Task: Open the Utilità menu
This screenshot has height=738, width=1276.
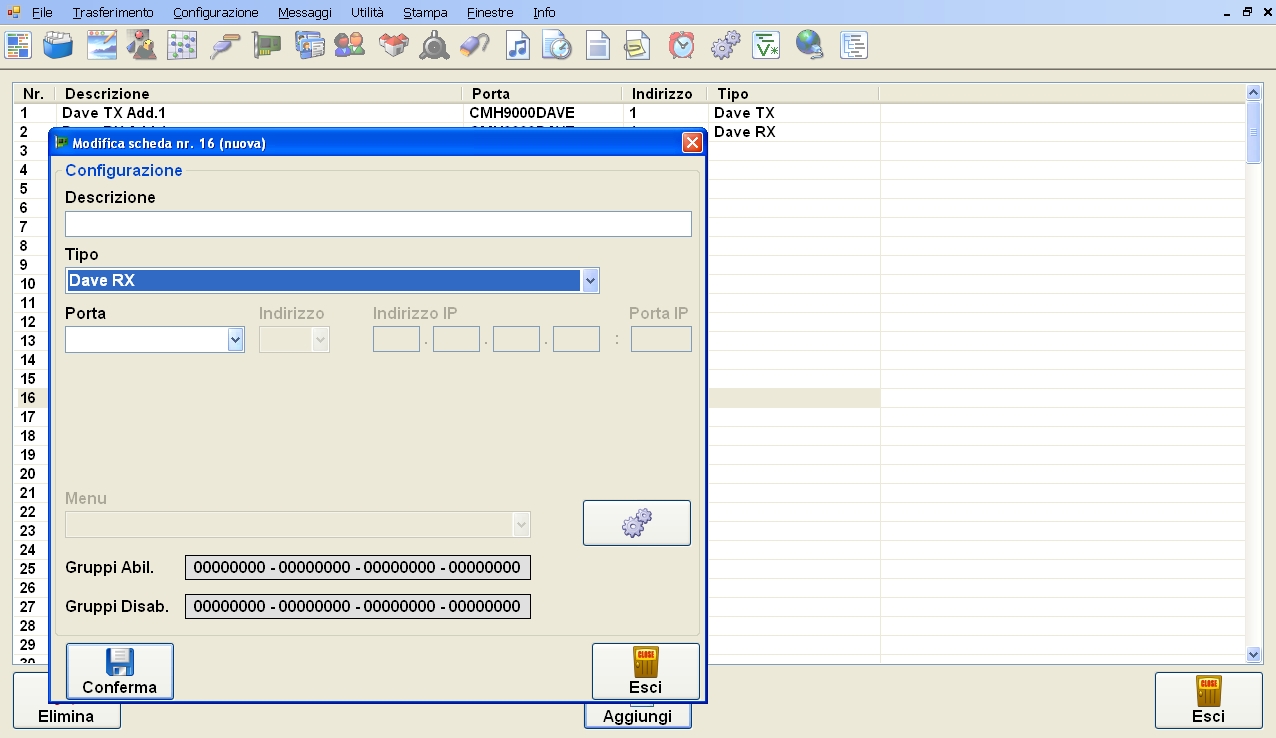Action: point(367,13)
